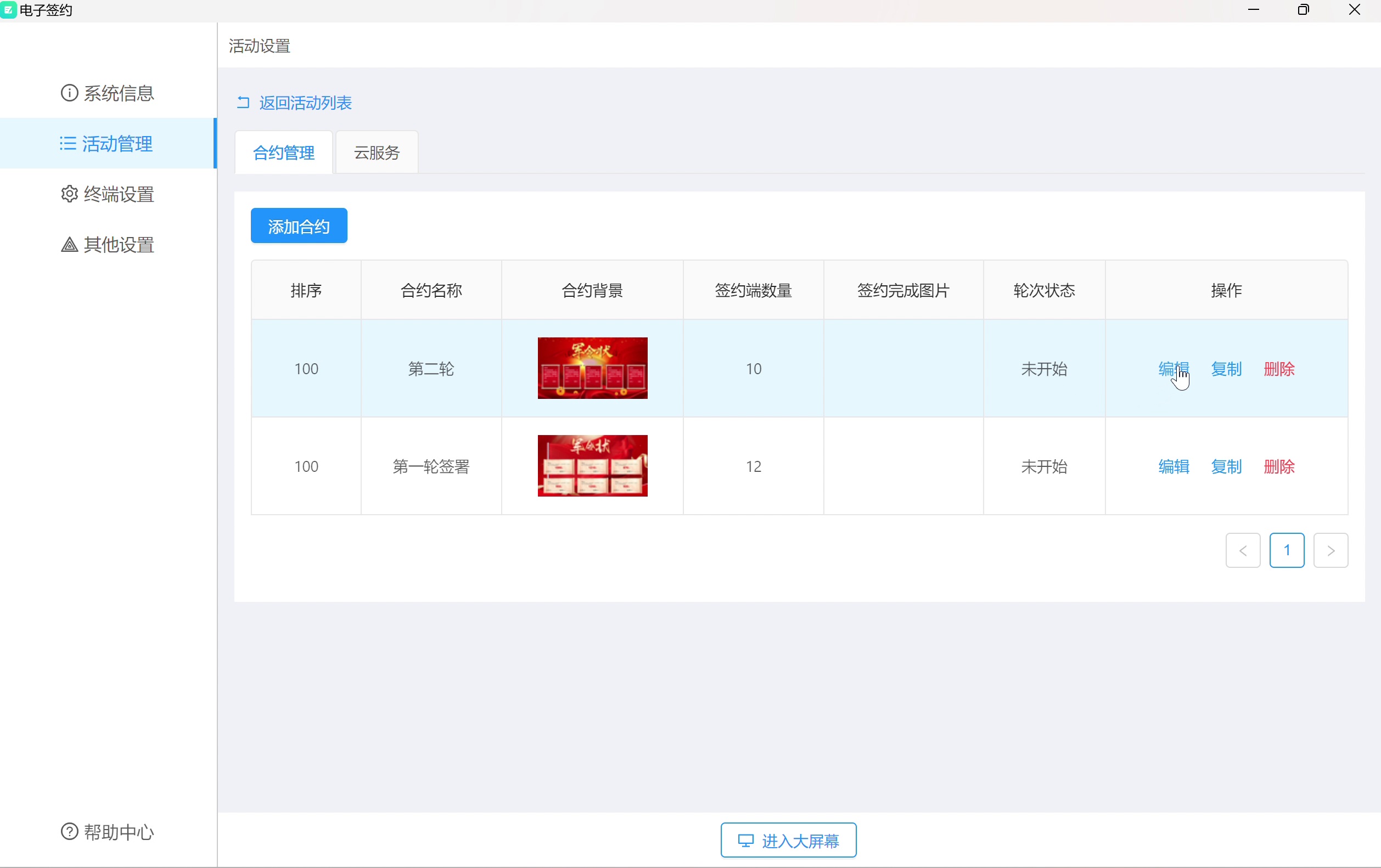Click 未开始 status in 第一轮签署 row
The image size is (1381, 868).
[1045, 466]
